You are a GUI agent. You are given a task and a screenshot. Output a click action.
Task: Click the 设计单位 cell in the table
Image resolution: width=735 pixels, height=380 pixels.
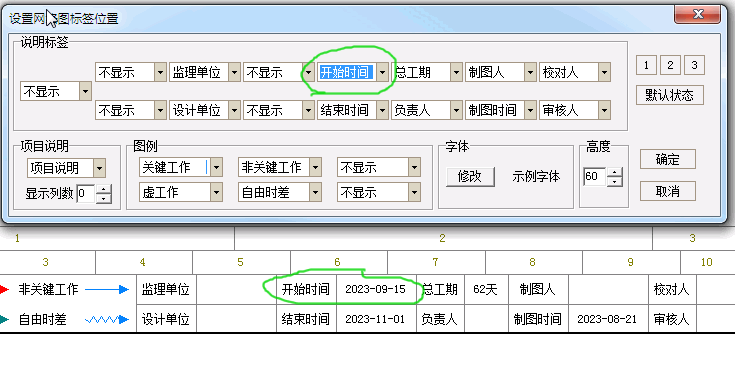166,319
